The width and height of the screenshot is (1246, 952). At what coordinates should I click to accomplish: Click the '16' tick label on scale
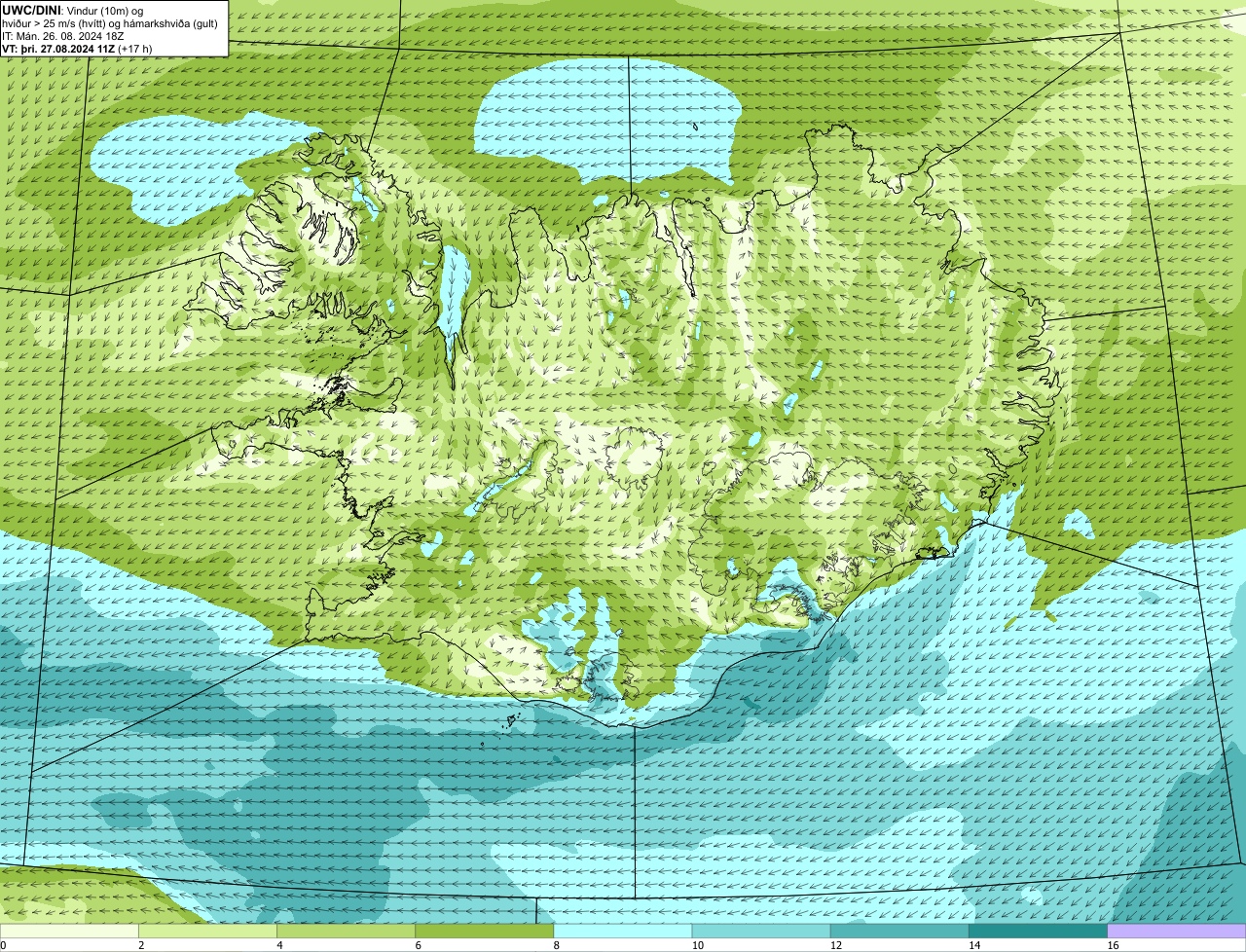point(1112,945)
